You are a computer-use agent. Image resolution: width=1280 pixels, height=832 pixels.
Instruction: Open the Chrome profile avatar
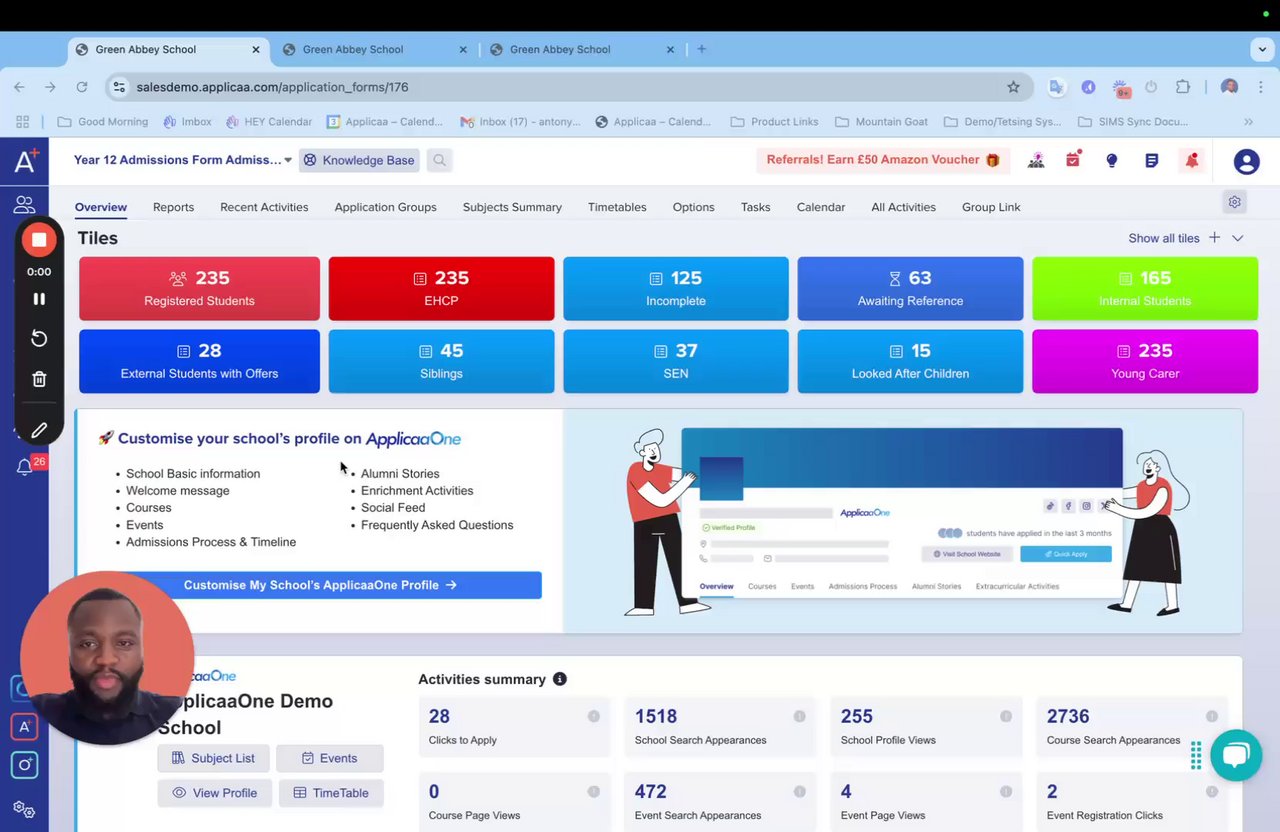[x=1229, y=87]
